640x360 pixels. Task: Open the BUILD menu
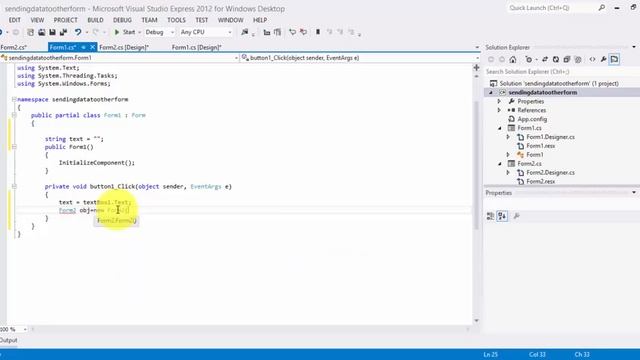click(x=95, y=20)
